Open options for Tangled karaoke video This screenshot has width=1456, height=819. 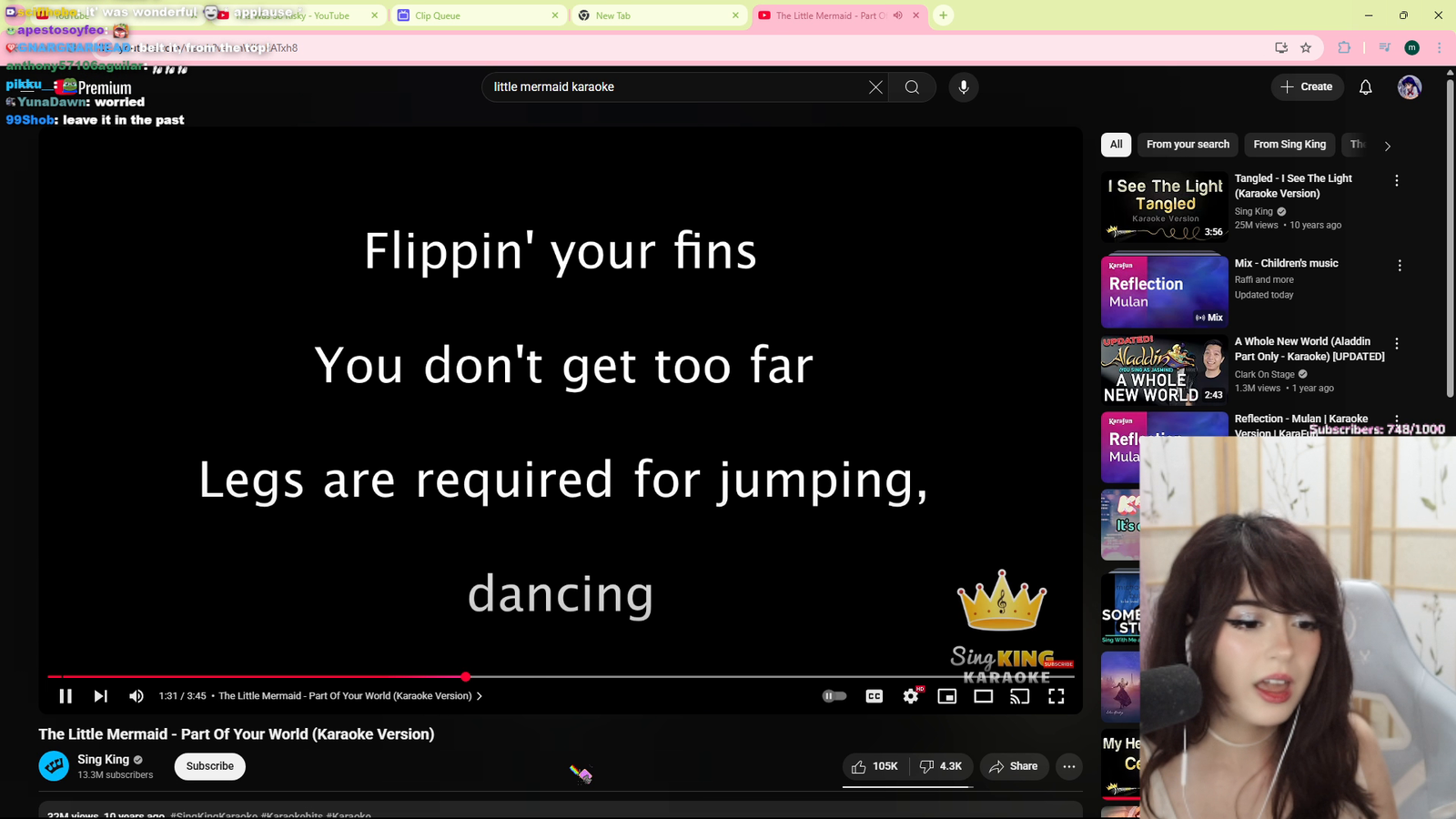[x=1397, y=181]
